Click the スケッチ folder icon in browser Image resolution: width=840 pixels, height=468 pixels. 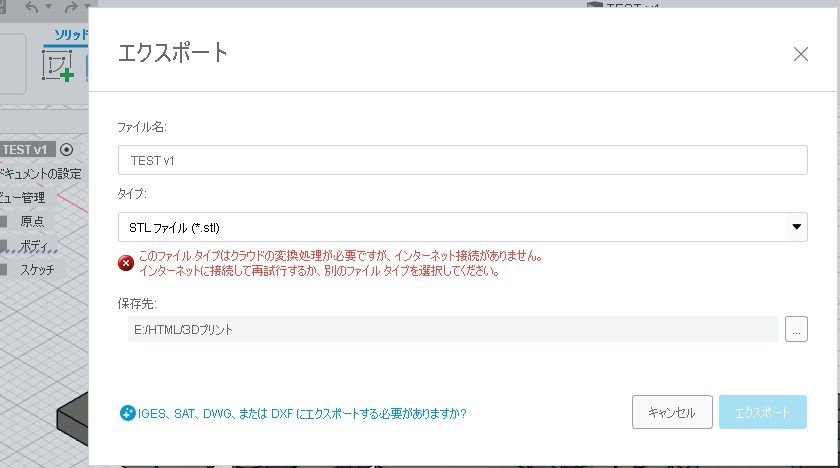(x=5, y=269)
